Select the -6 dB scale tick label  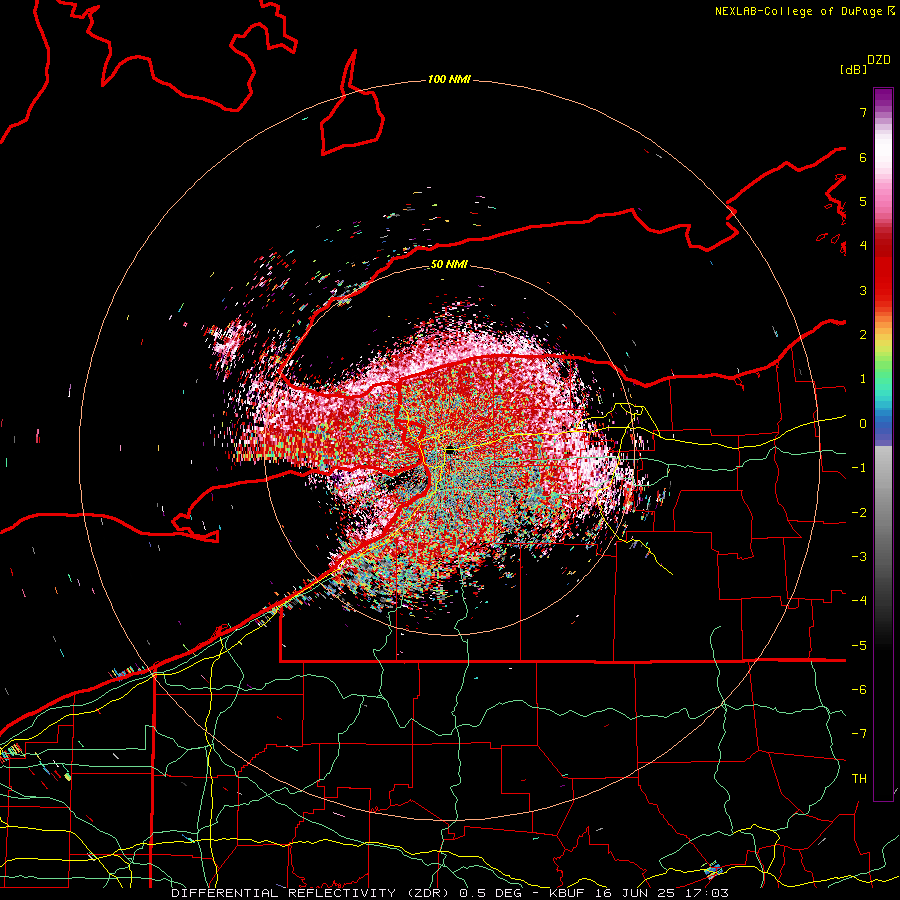(x=859, y=690)
